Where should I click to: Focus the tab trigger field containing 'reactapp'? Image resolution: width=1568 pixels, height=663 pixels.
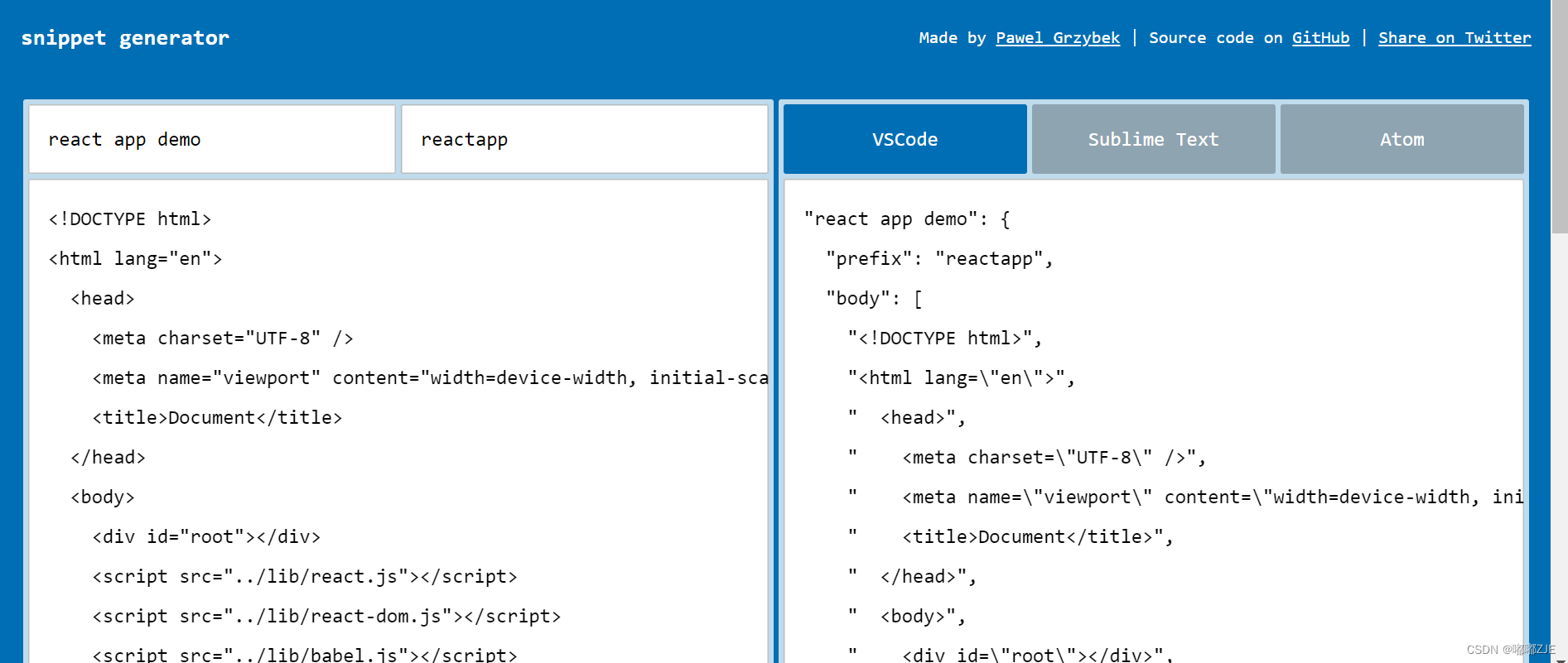[x=585, y=139]
